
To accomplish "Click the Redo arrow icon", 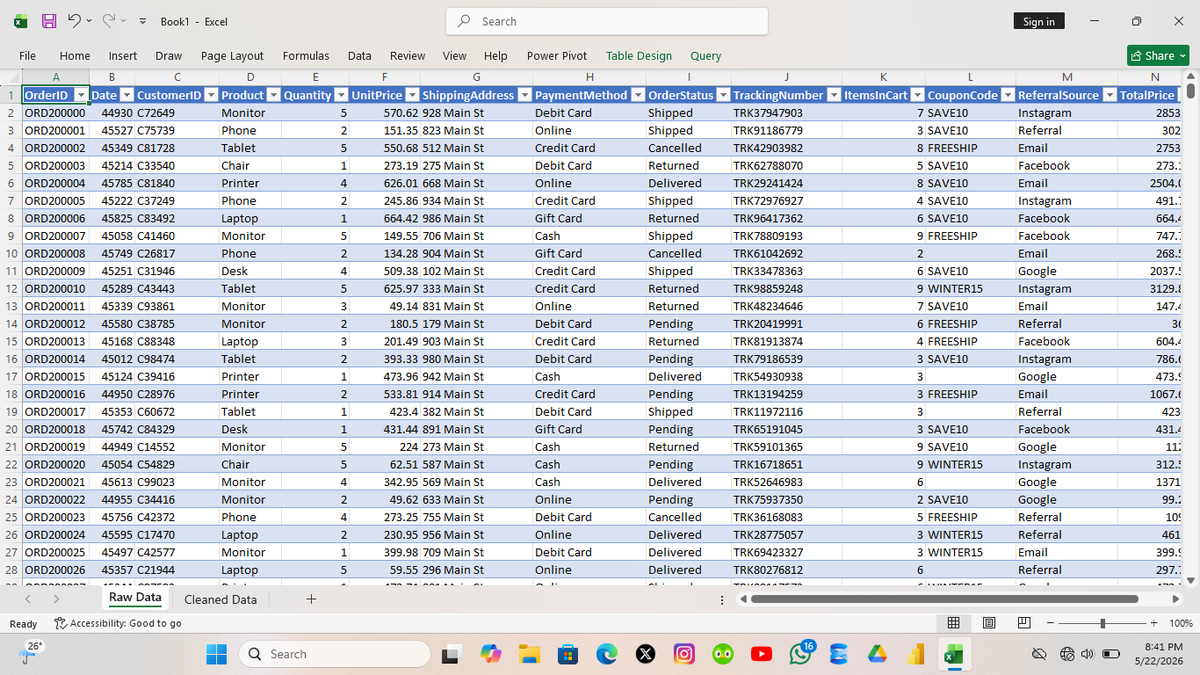I will 109,21.
